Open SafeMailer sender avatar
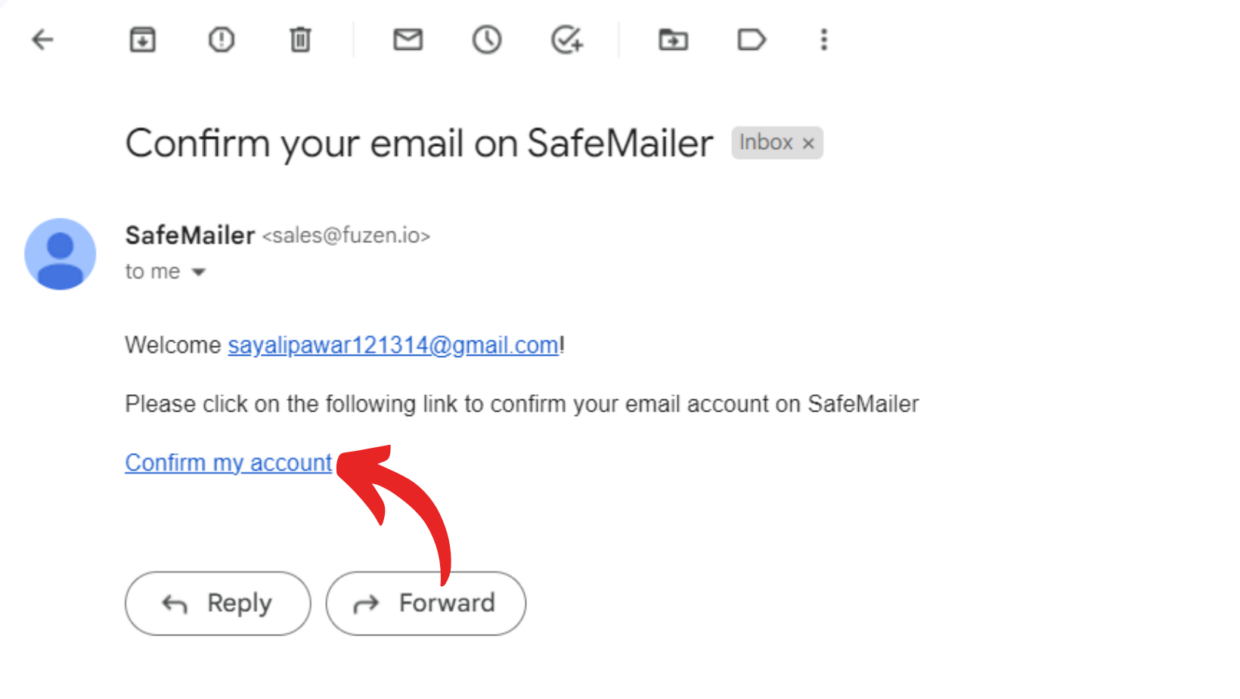This screenshot has width=1240, height=699. pos(60,254)
